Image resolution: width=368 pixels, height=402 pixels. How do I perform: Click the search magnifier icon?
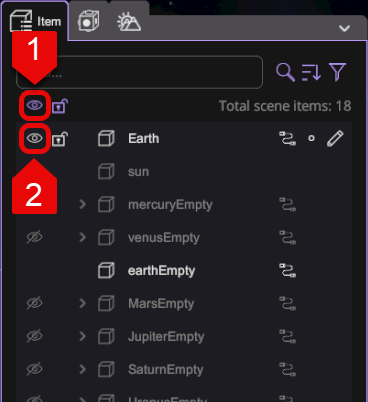[285, 72]
